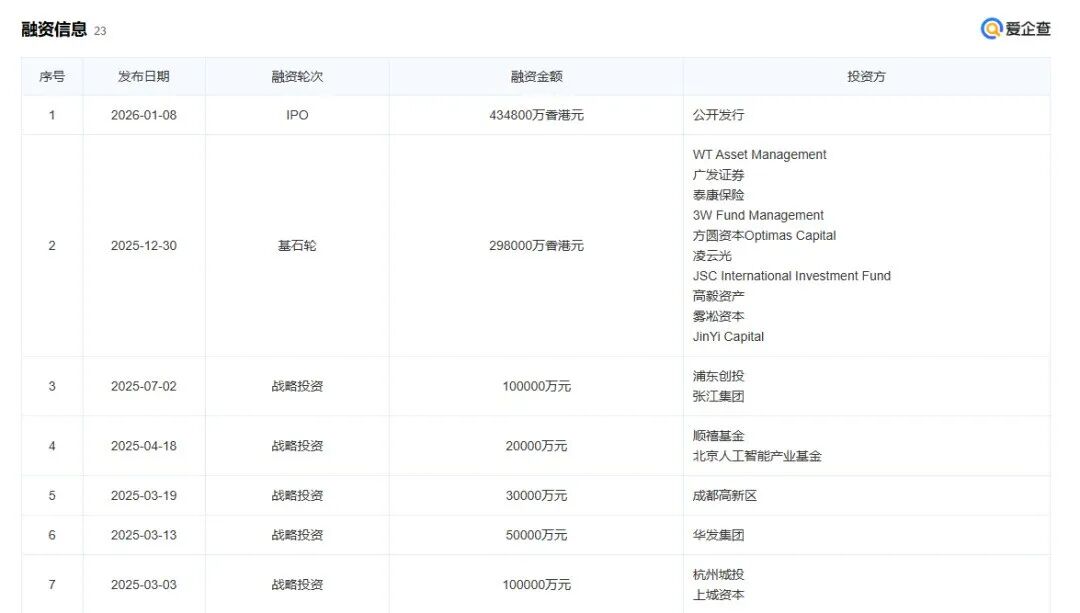Click 战略投资 in the 2025-04-18 row
Image resolution: width=1080 pixels, height=613 pixels.
(x=297, y=446)
